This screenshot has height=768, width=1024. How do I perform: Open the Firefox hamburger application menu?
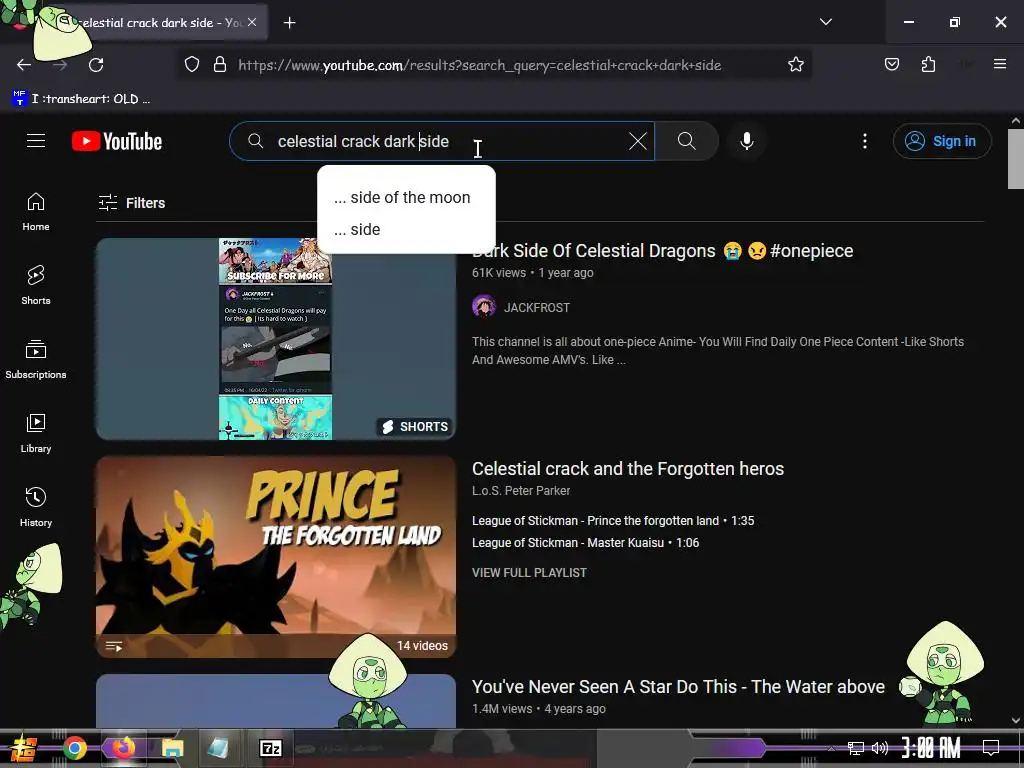click(x=1000, y=64)
